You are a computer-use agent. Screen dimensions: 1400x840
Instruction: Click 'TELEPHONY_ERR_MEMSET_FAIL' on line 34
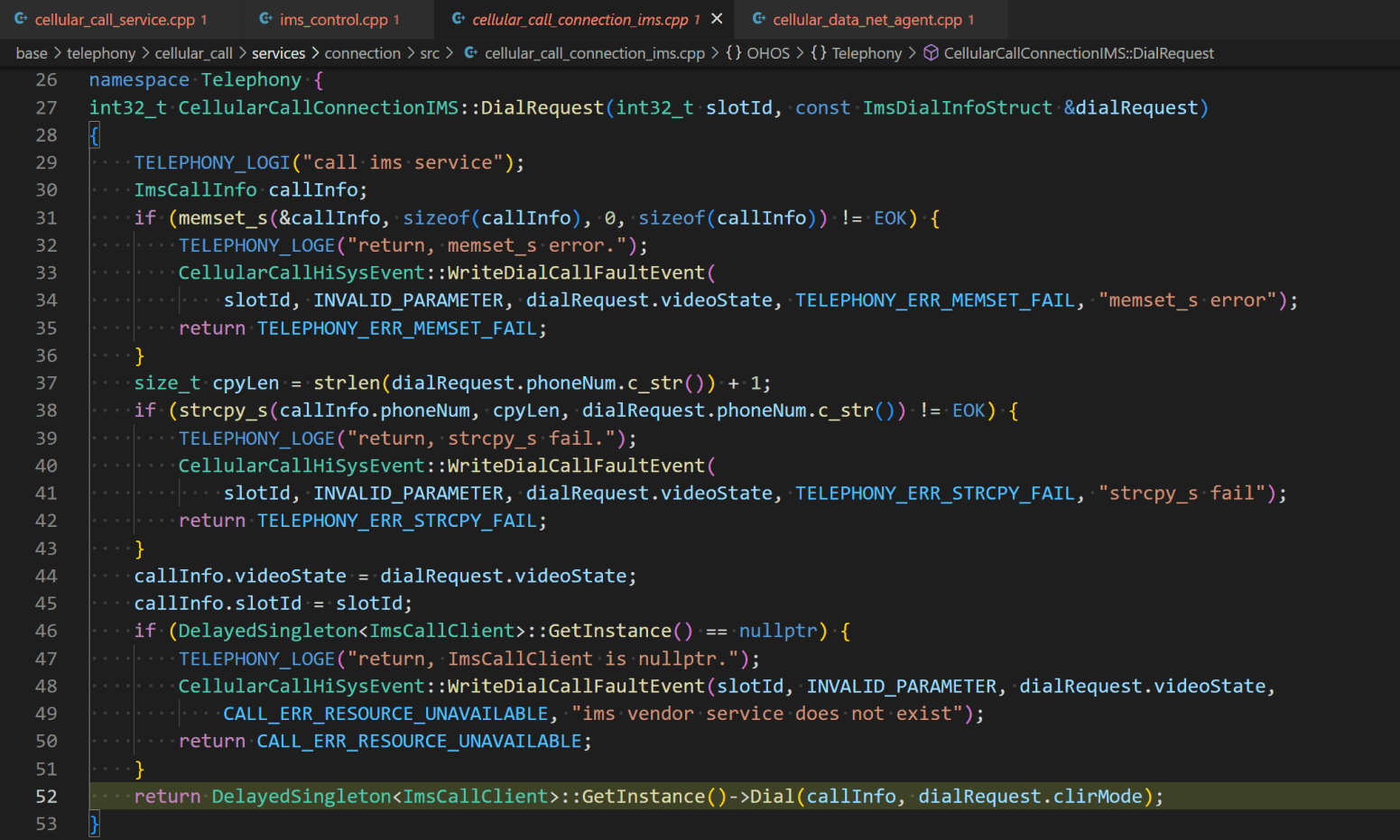(935, 300)
